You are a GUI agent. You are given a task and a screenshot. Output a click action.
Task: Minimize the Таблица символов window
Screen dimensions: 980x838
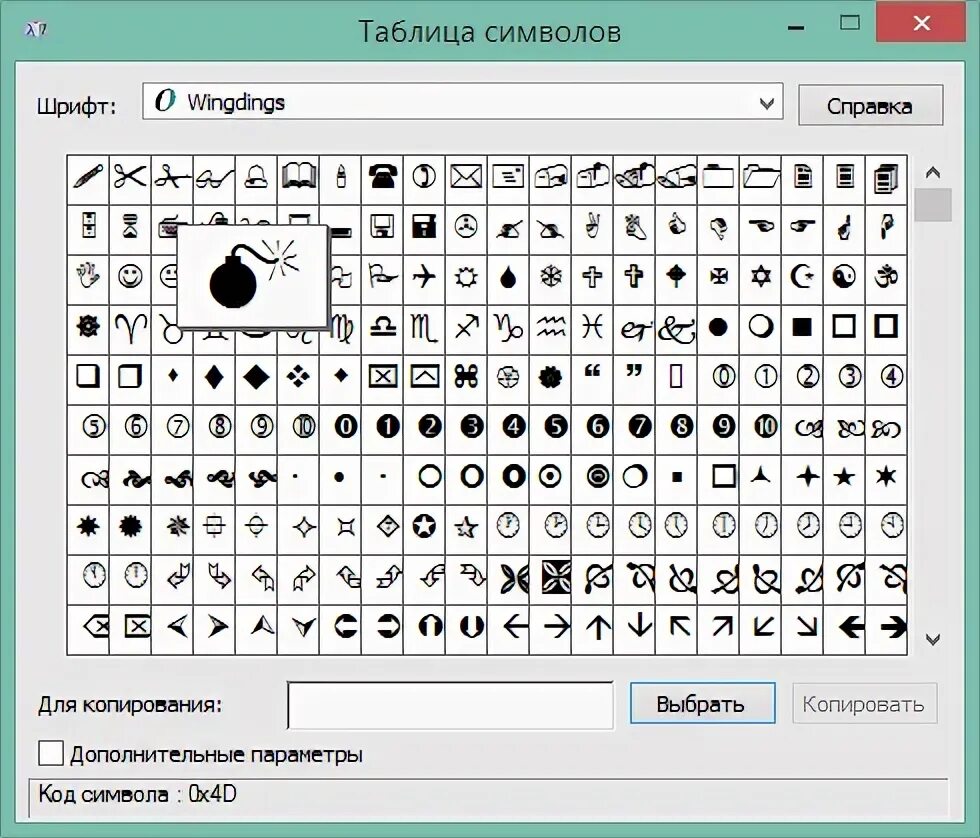tap(796, 27)
